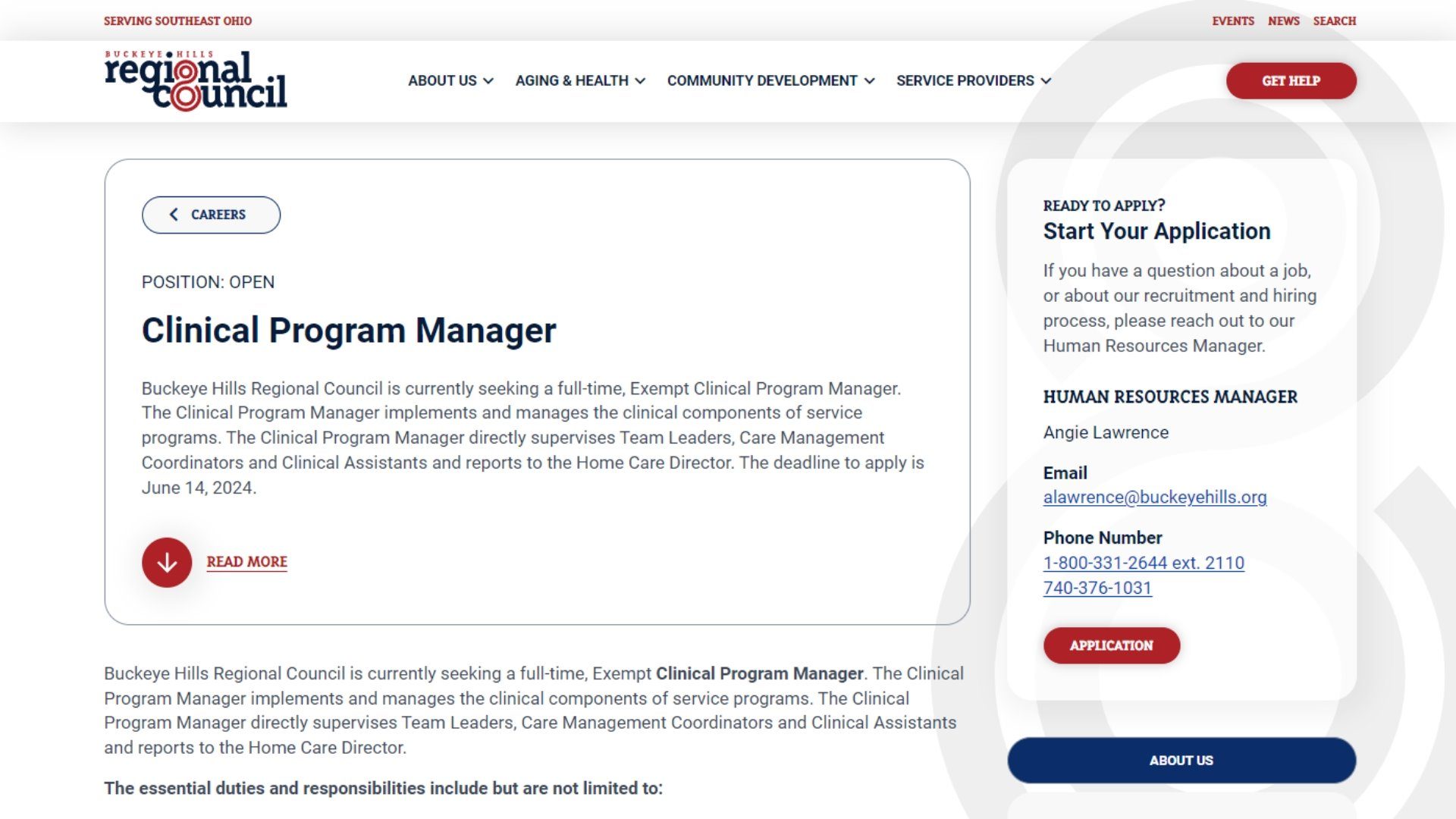Image resolution: width=1456 pixels, height=819 pixels.
Task: Click the EVENTS link in top navigation
Action: pos(1233,21)
